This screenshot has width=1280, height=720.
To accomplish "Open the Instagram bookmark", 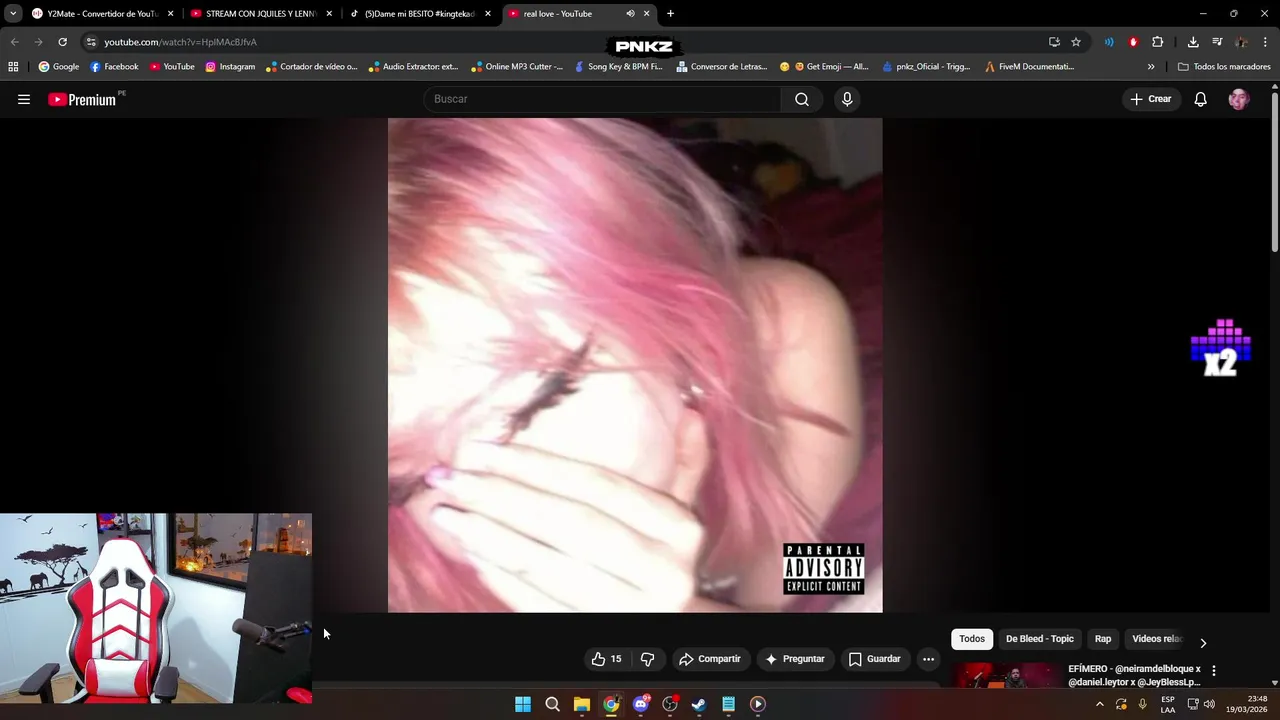I will (x=230, y=67).
